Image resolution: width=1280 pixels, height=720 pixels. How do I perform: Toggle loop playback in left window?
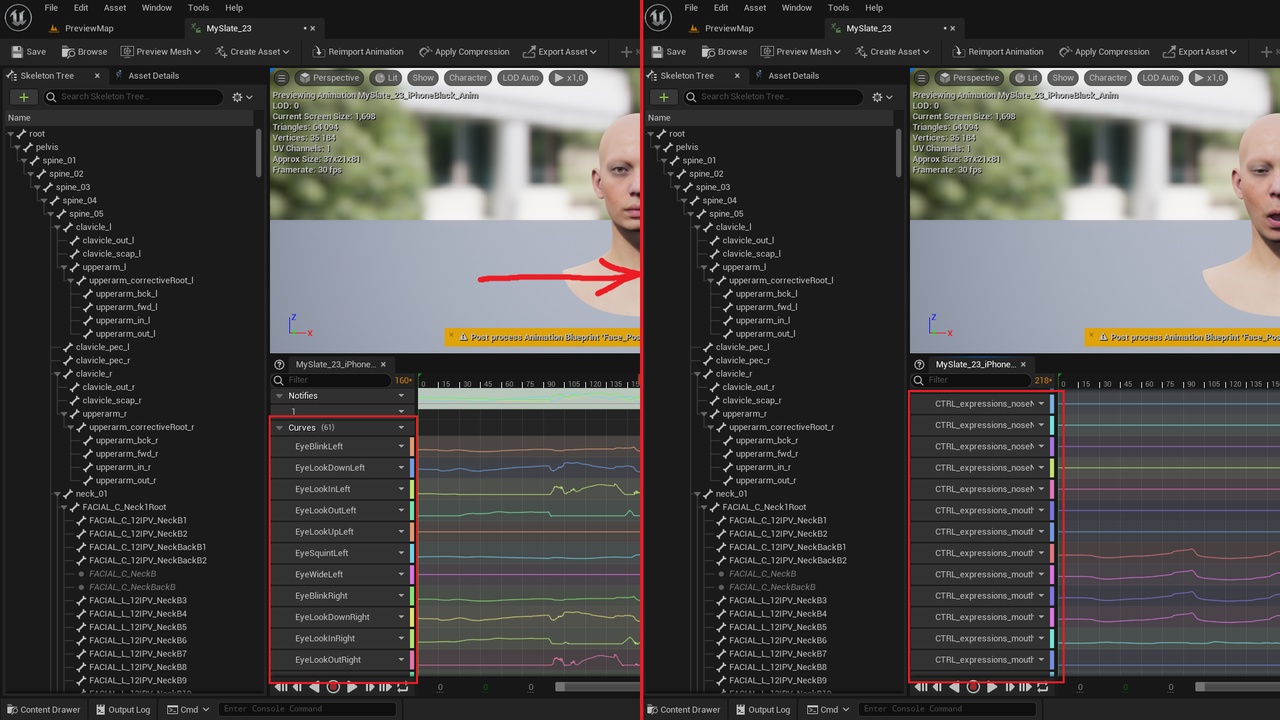403,687
